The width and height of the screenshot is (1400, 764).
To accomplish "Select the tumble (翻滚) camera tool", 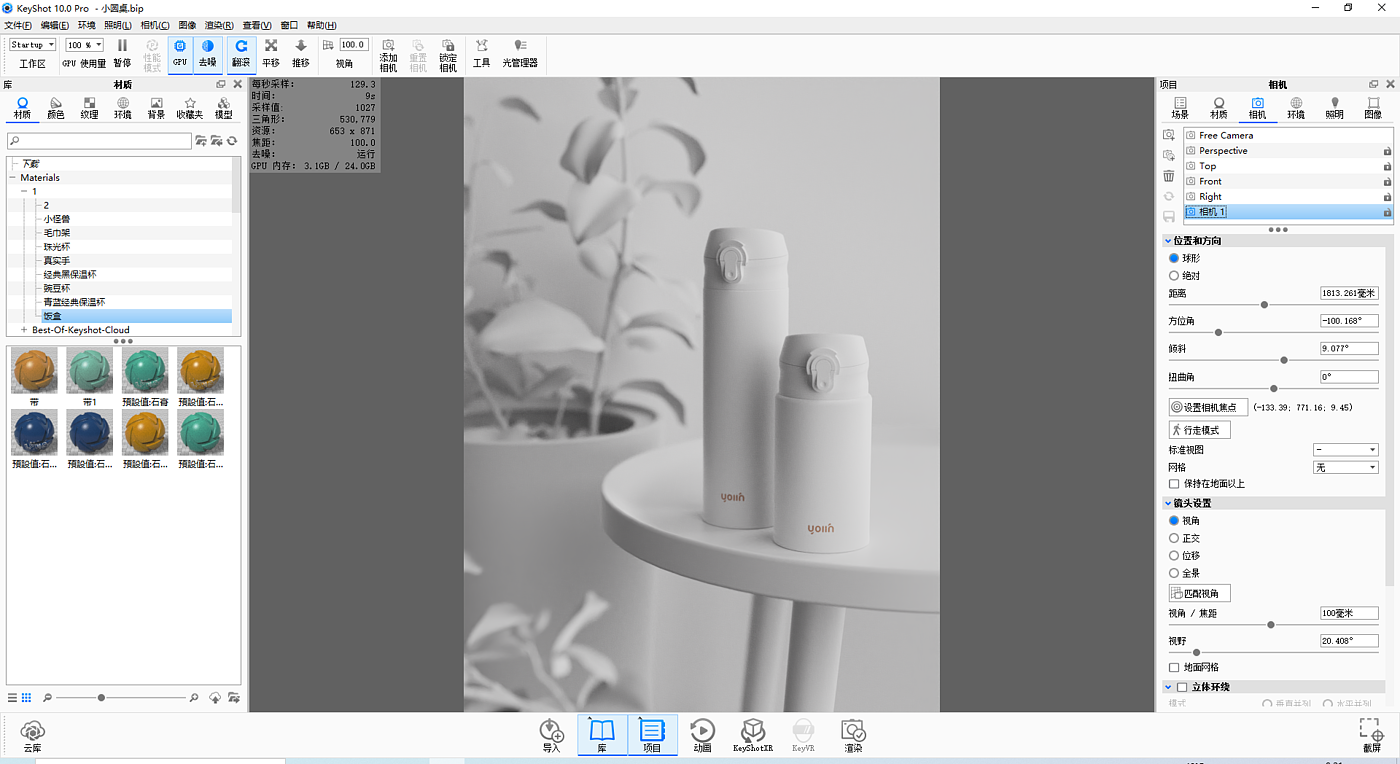I will point(241,52).
